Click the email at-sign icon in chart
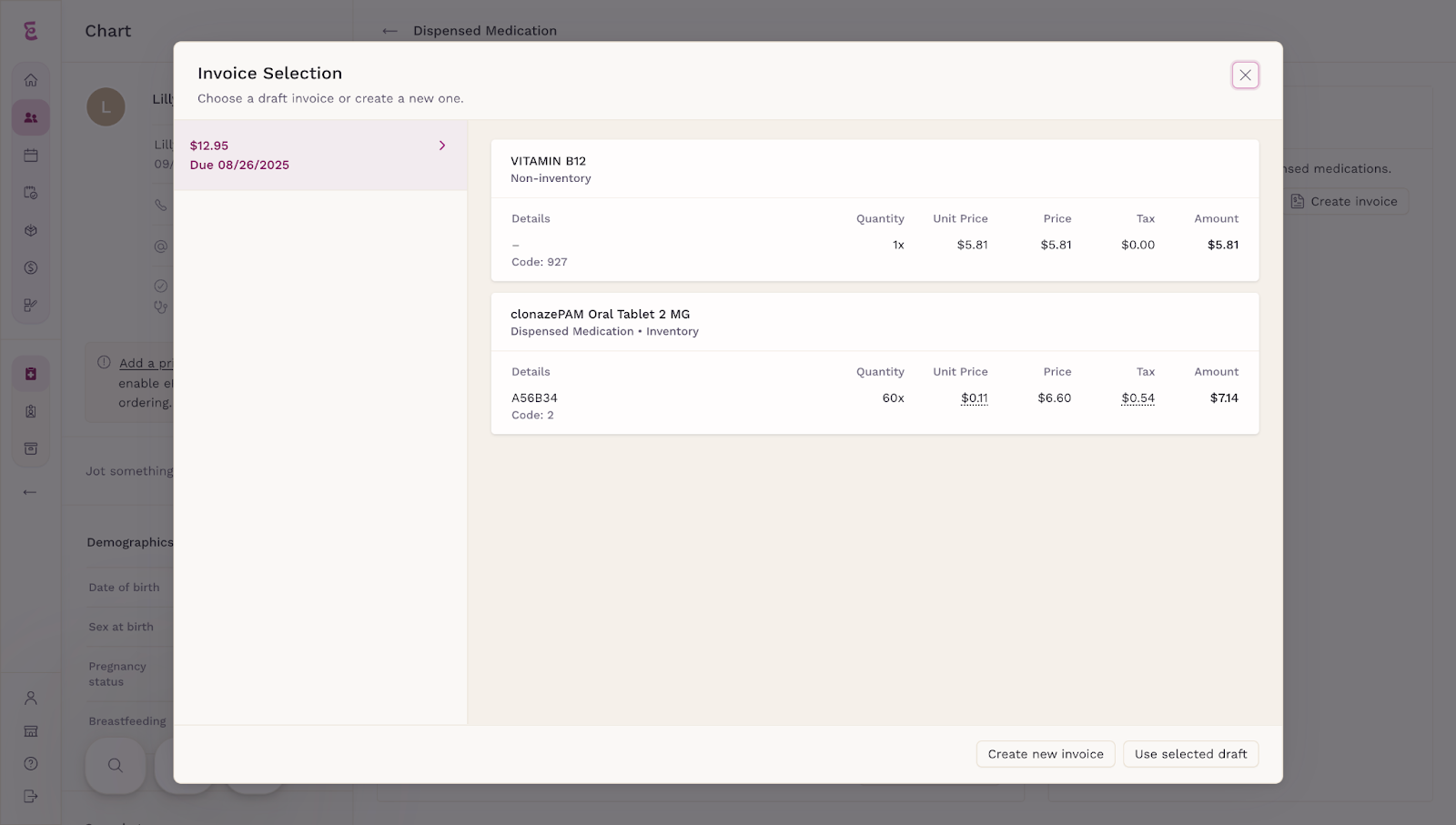This screenshot has height=825, width=1456. [x=161, y=246]
